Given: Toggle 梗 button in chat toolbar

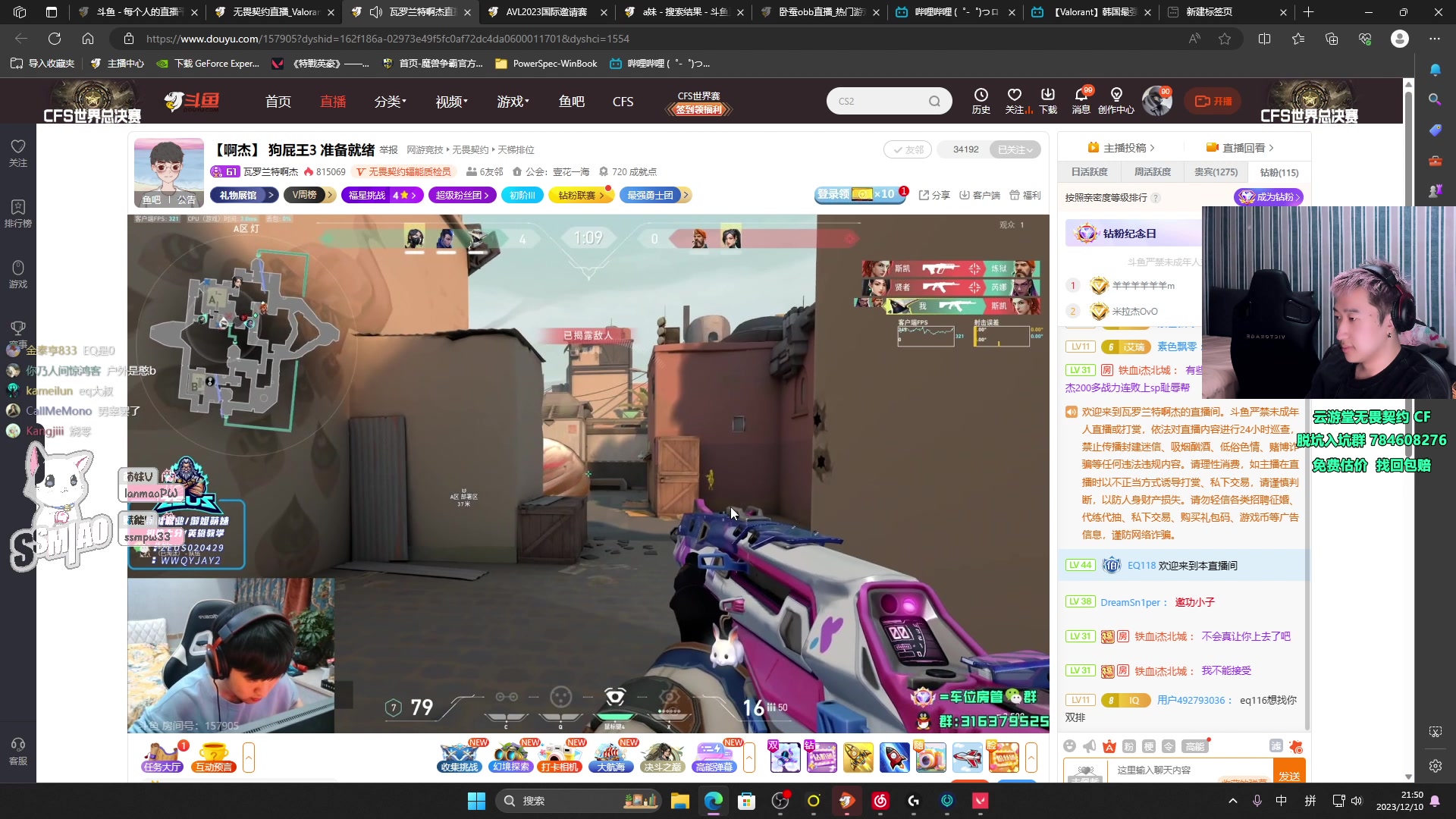Looking at the screenshot, I should 1149,746.
